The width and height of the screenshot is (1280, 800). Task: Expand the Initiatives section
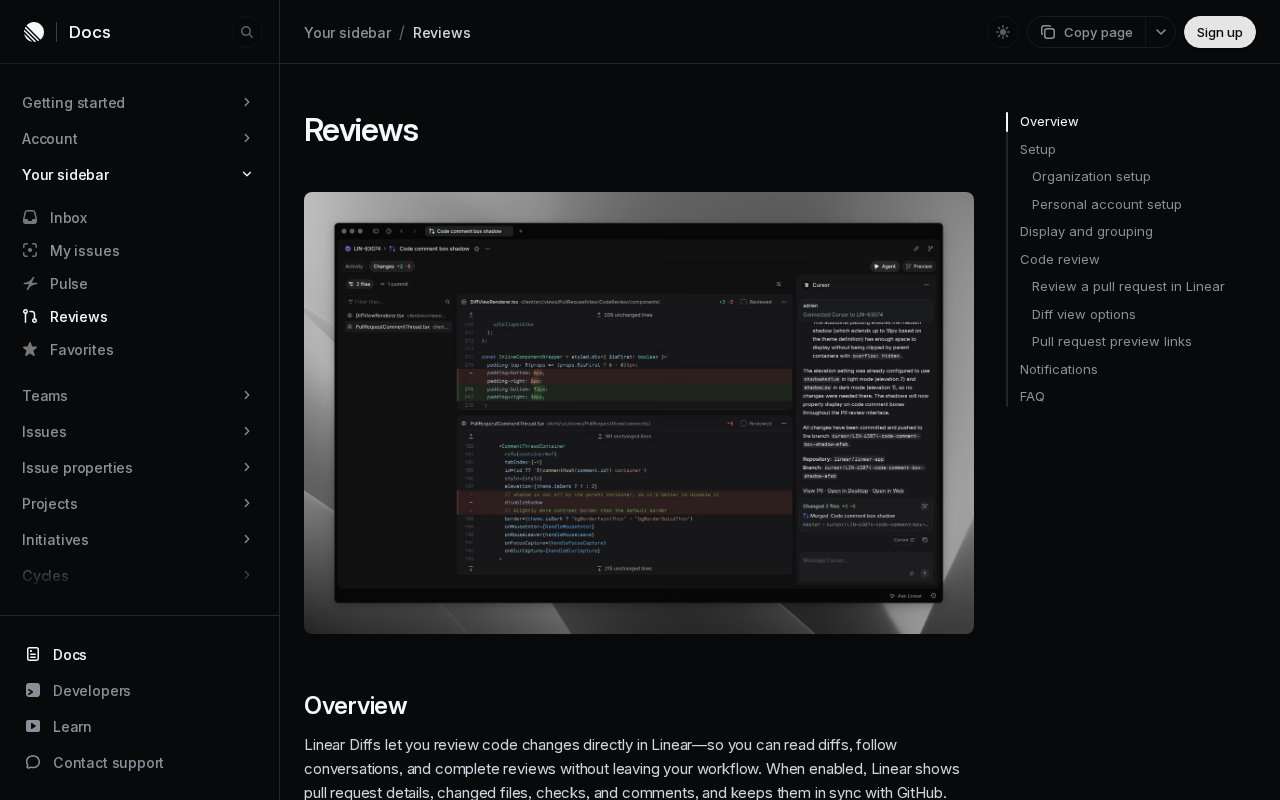click(138, 540)
